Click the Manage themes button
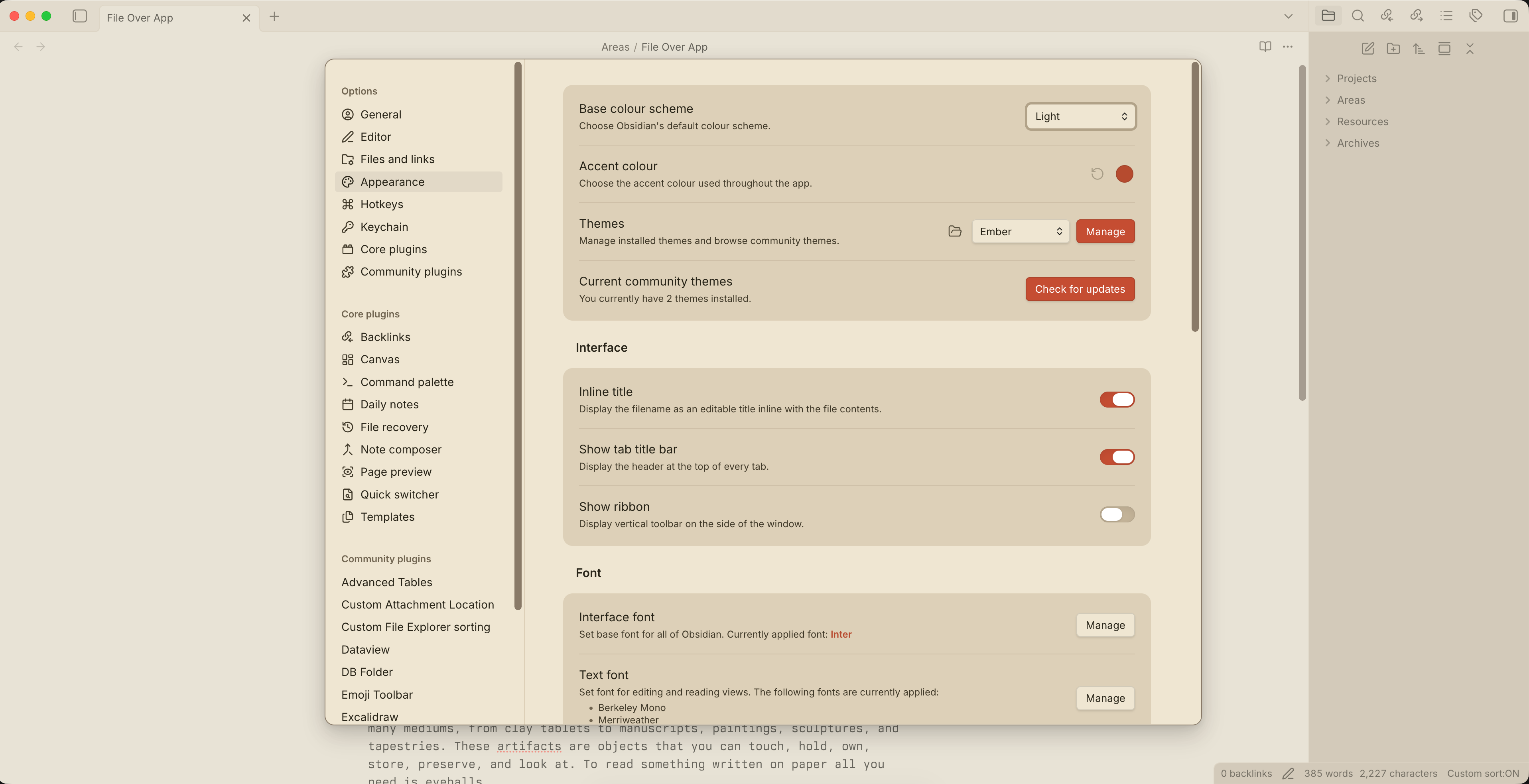The width and height of the screenshot is (1529, 784). (x=1105, y=231)
